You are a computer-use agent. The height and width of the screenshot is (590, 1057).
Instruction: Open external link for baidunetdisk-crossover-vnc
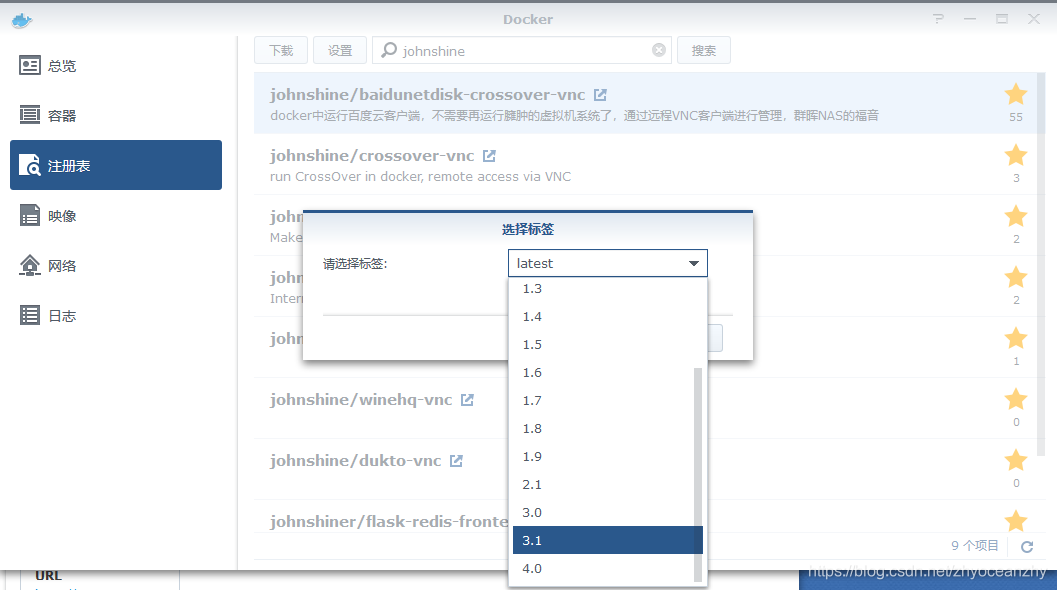[600, 95]
